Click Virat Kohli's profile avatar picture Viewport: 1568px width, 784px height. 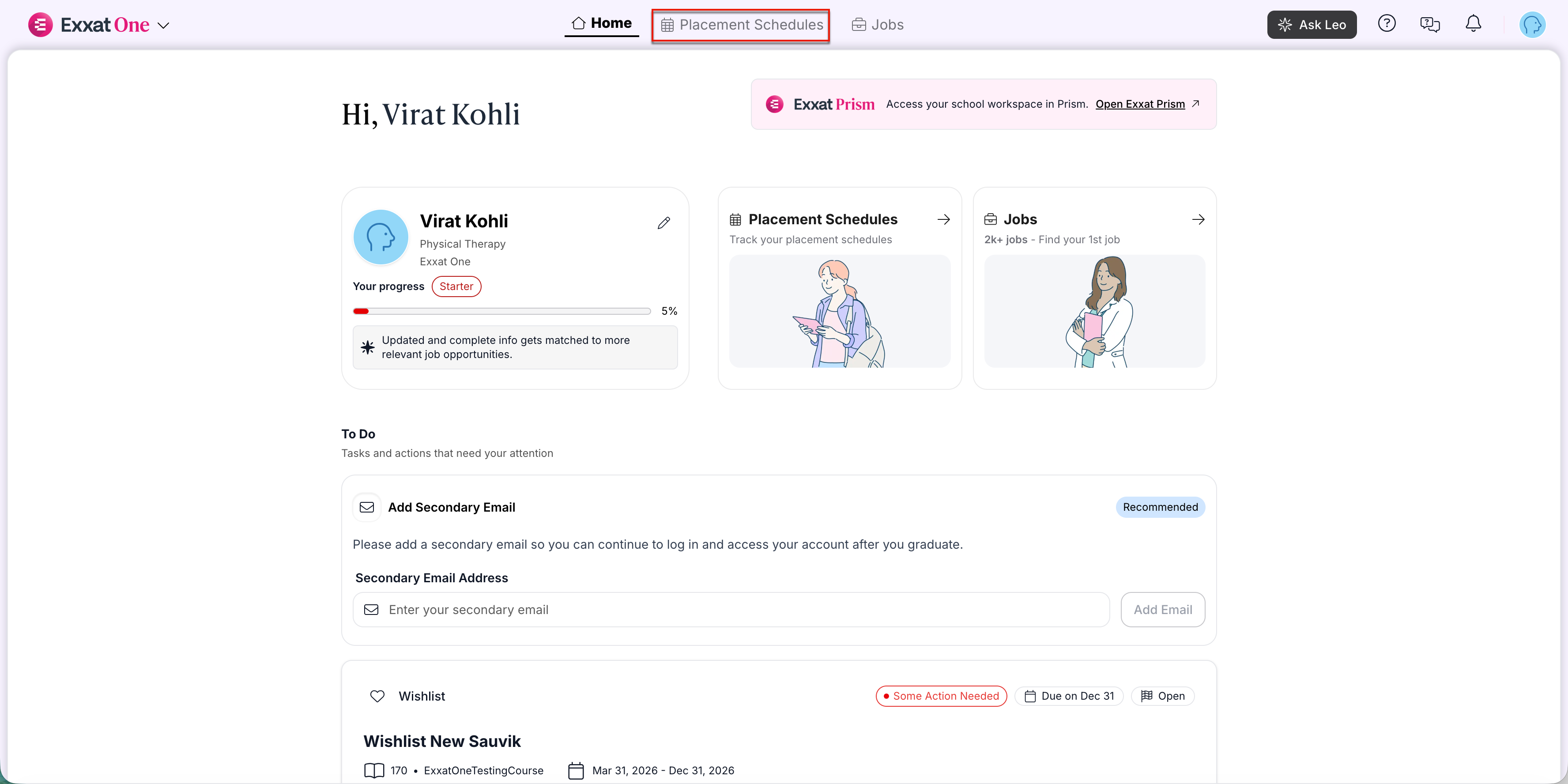coord(381,237)
